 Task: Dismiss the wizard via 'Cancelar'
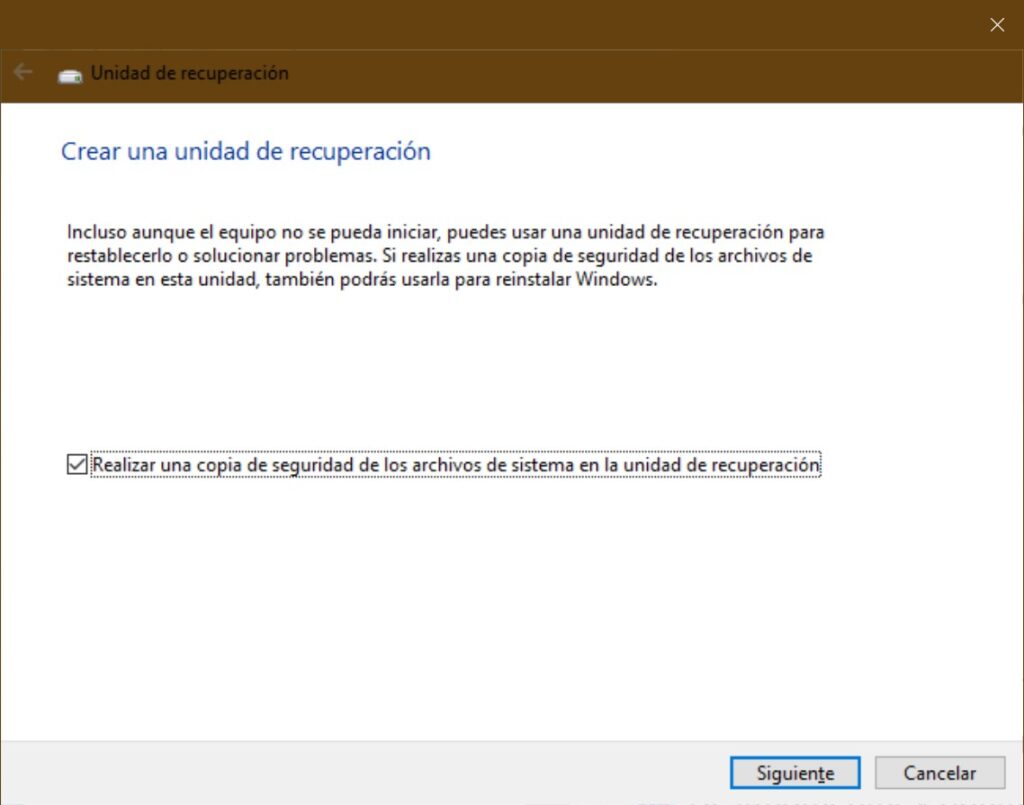pyautogui.click(x=939, y=772)
